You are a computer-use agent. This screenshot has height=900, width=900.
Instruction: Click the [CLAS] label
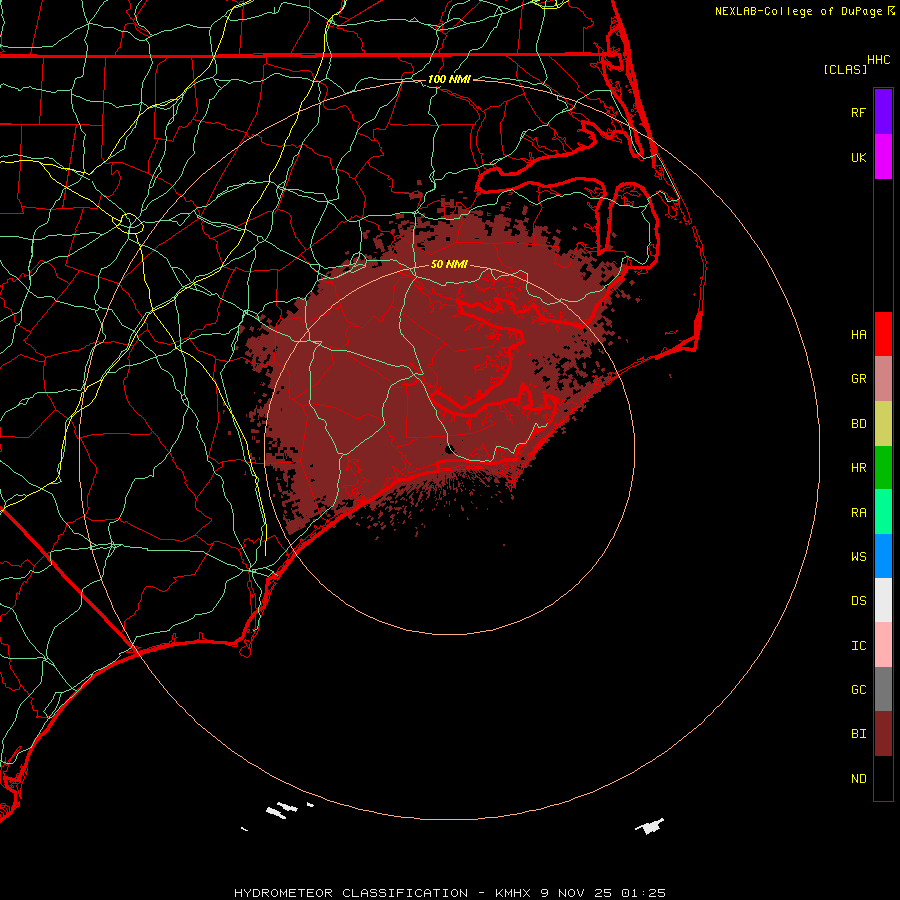pyautogui.click(x=845, y=69)
